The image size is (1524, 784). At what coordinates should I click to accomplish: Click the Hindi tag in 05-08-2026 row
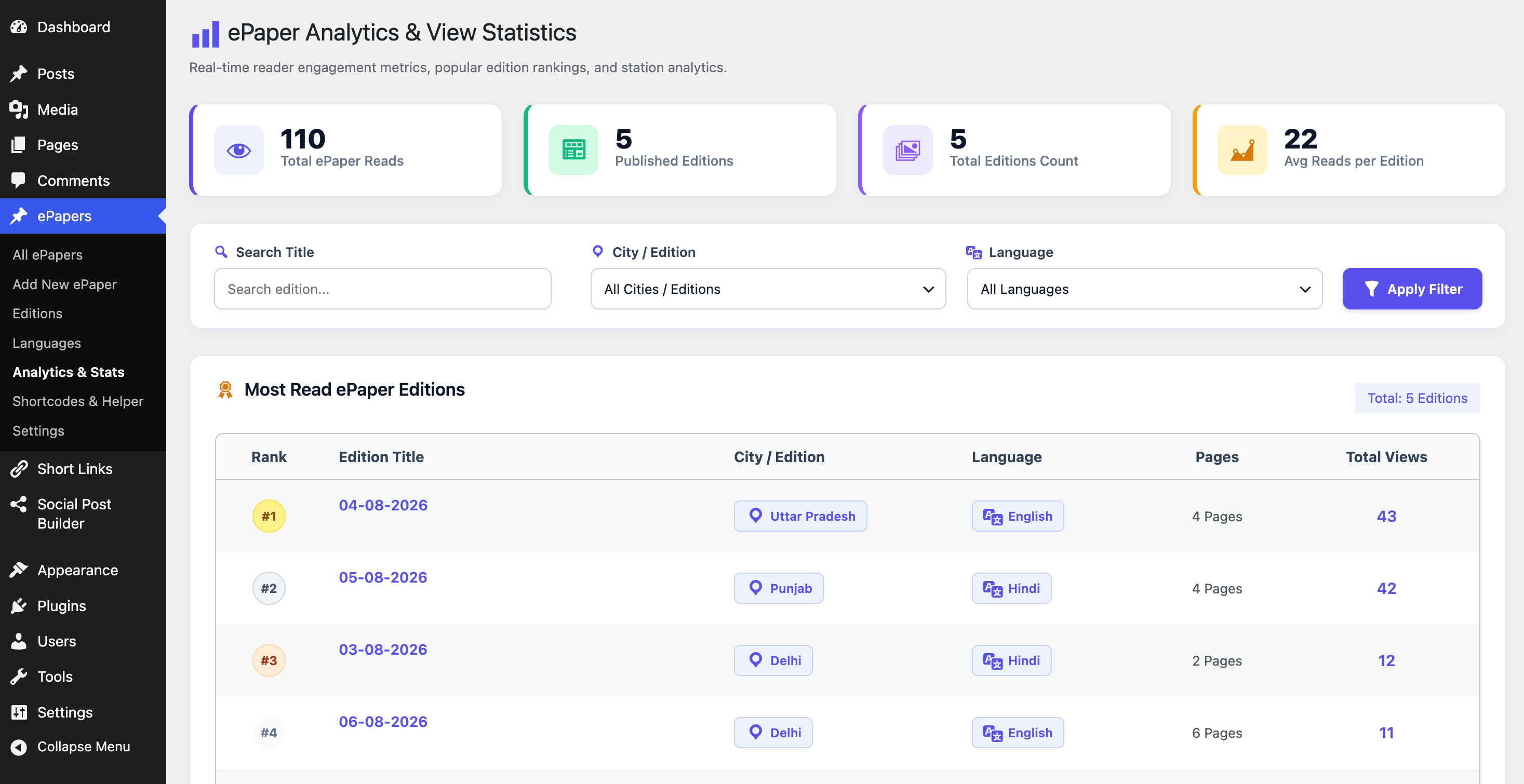(1012, 588)
